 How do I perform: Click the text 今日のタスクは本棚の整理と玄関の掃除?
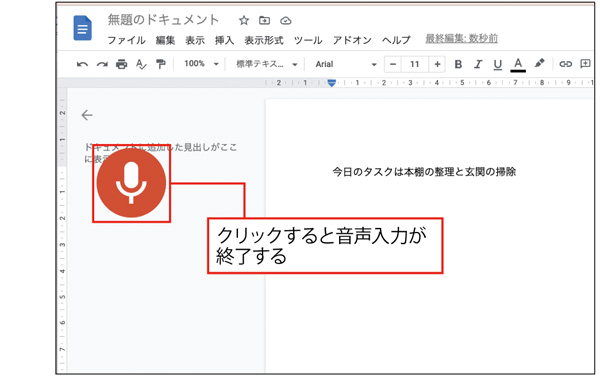pos(424,172)
